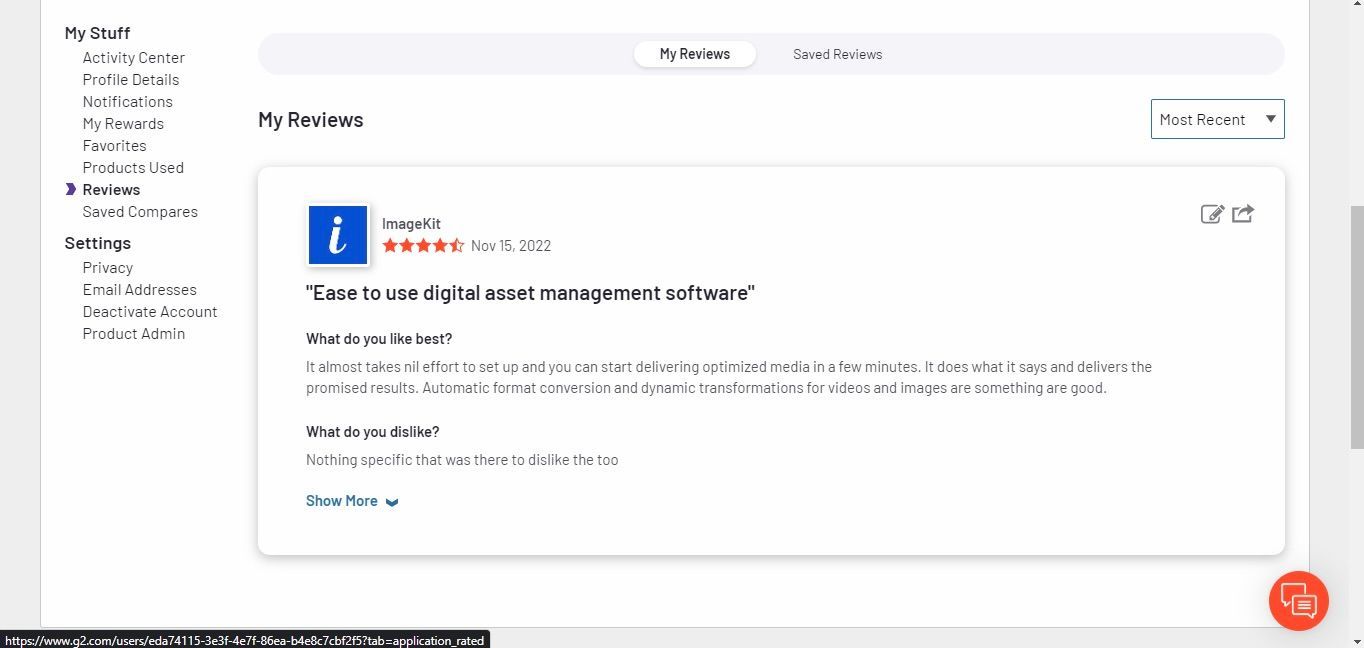This screenshot has width=1364, height=648.
Task: Go to Notifications page
Action: [128, 101]
